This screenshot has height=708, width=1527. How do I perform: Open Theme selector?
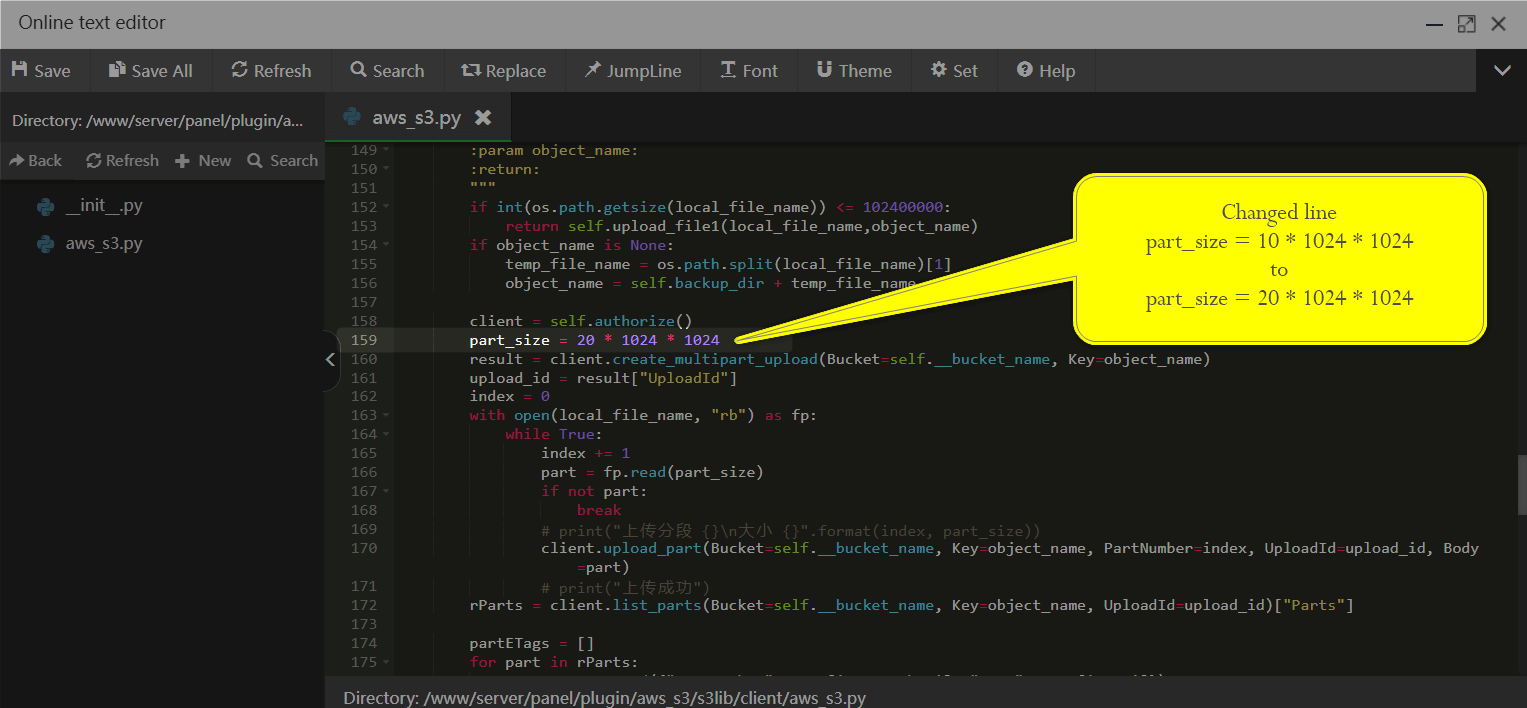pyautogui.click(x=853, y=71)
